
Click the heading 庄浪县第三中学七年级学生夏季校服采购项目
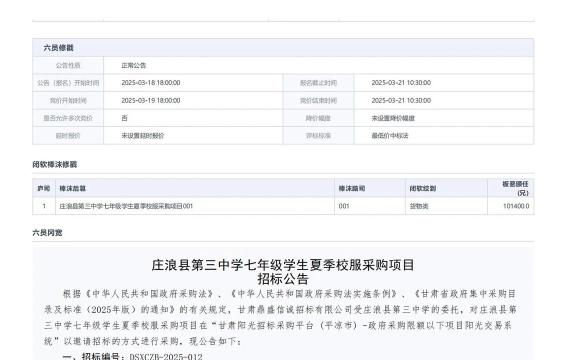(x=283, y=265)
